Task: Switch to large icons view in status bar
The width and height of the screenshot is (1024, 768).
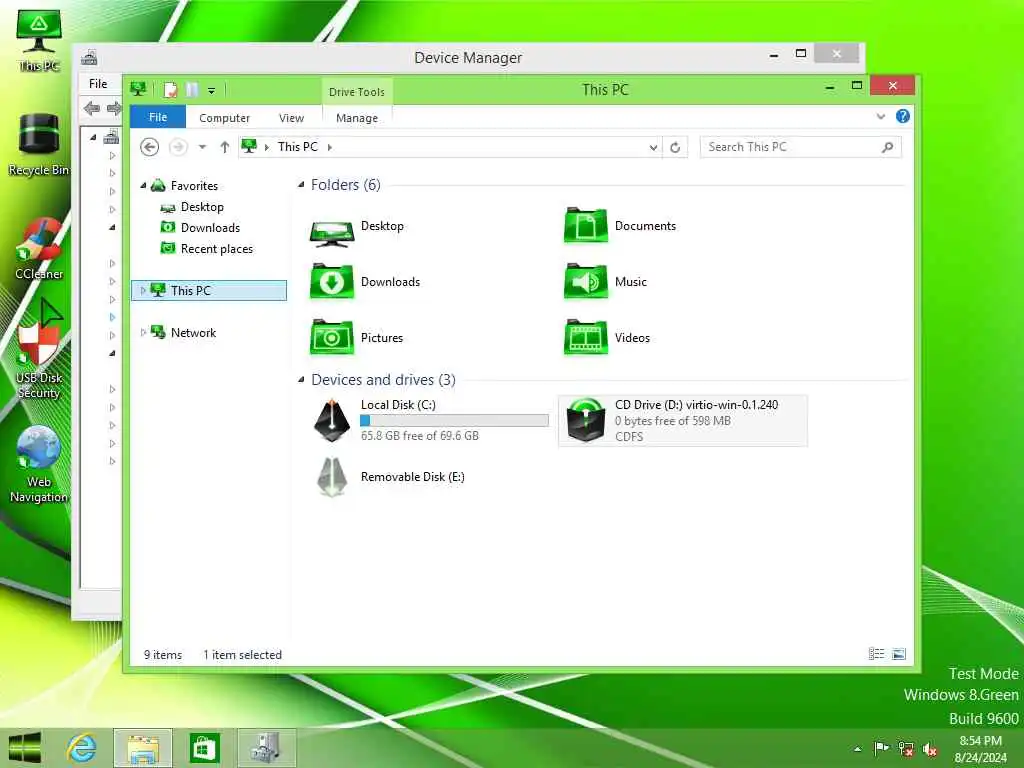Action: pyautogui.click(x=899, y=654)
